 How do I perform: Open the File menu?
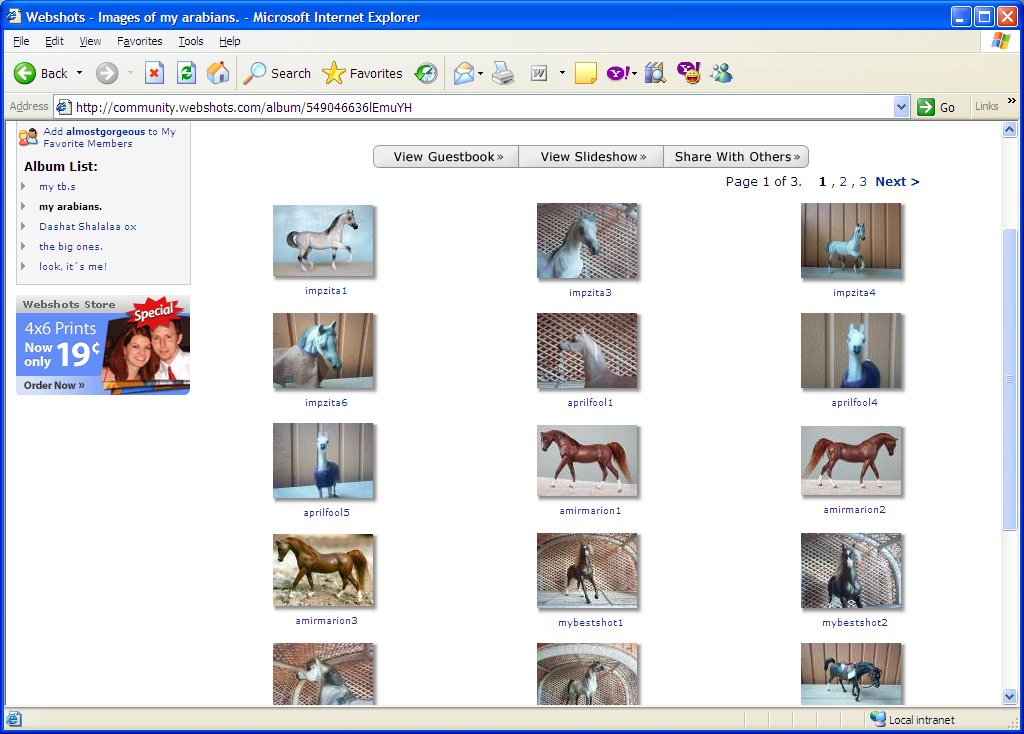[21, 41]
